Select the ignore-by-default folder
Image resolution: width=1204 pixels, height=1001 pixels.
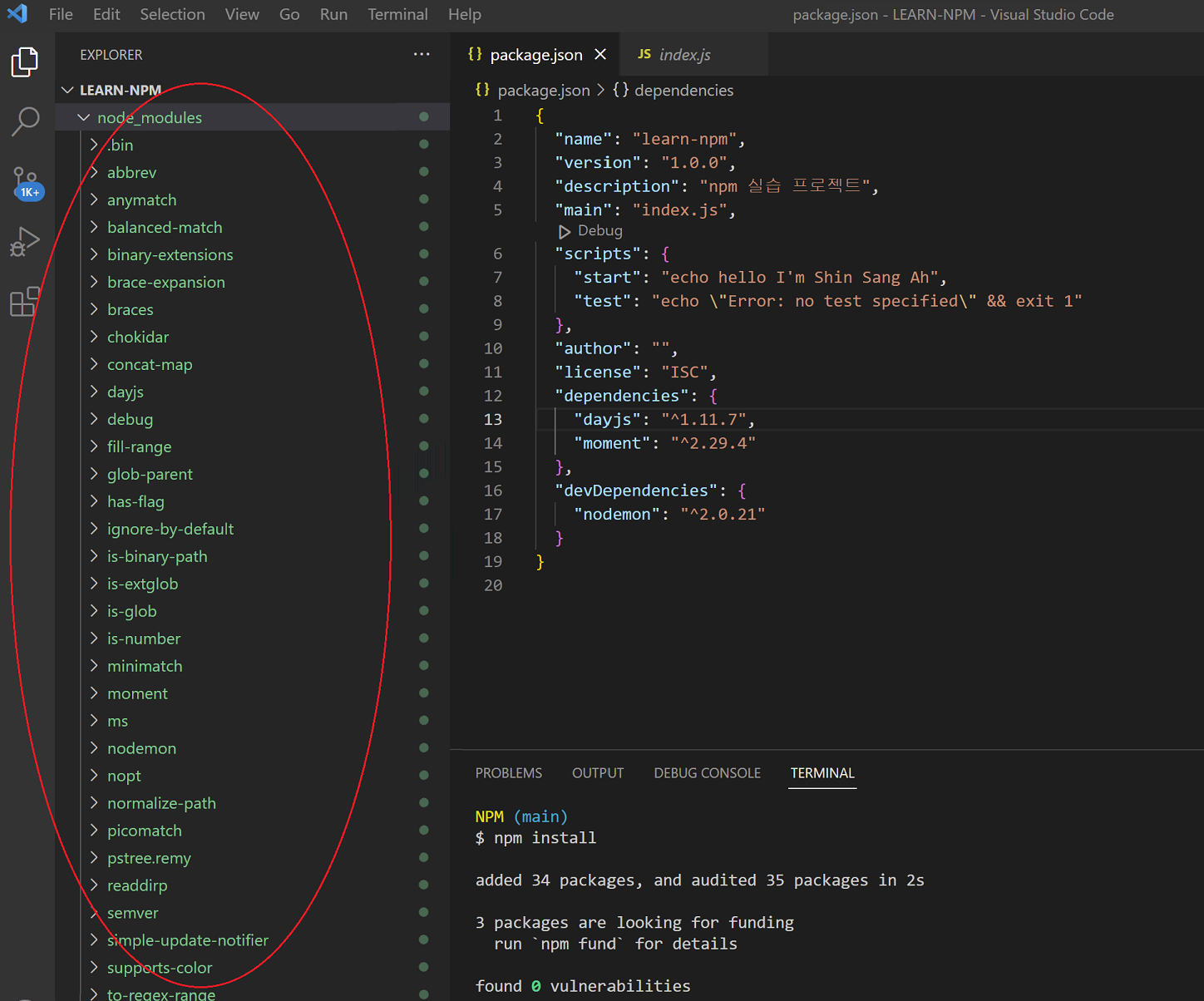coord(252,529)
